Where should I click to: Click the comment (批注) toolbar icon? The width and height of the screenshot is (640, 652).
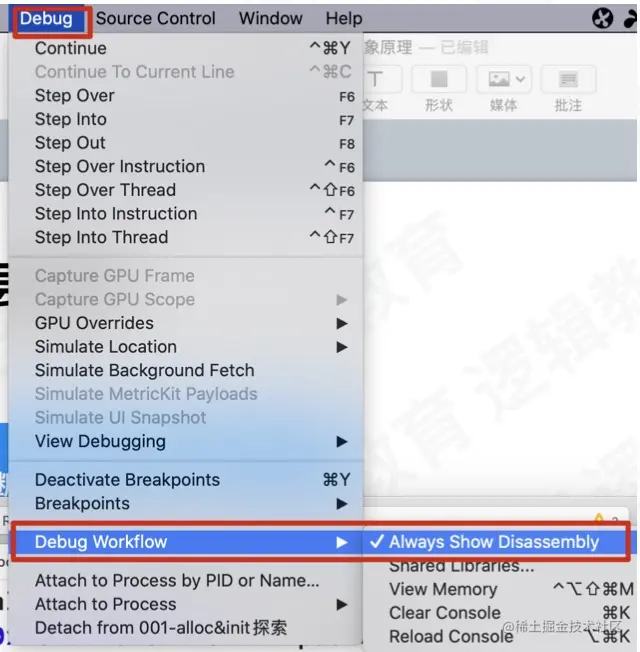[x=568, y=79]
